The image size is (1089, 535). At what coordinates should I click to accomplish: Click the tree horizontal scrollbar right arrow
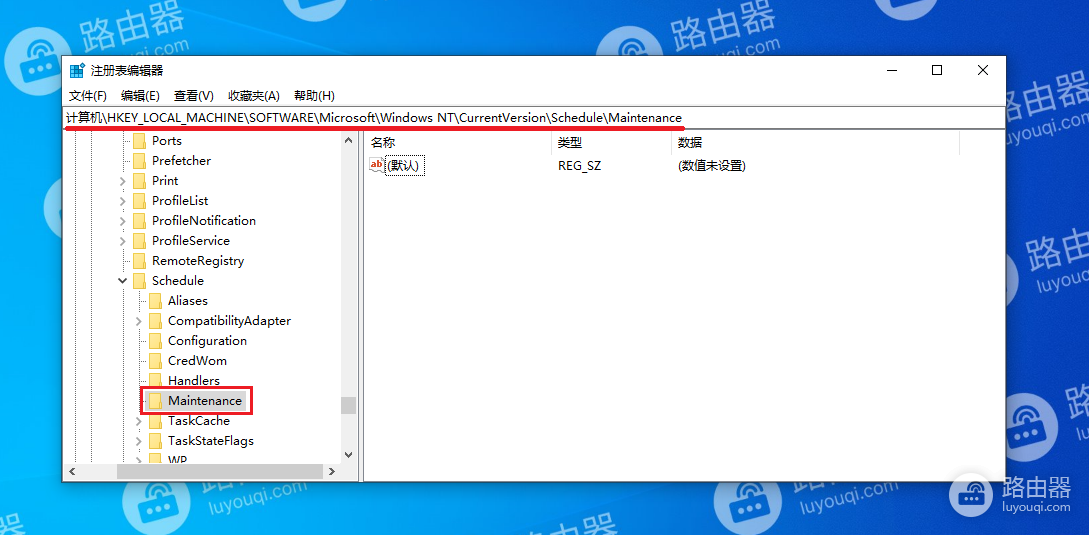point(332,471)
